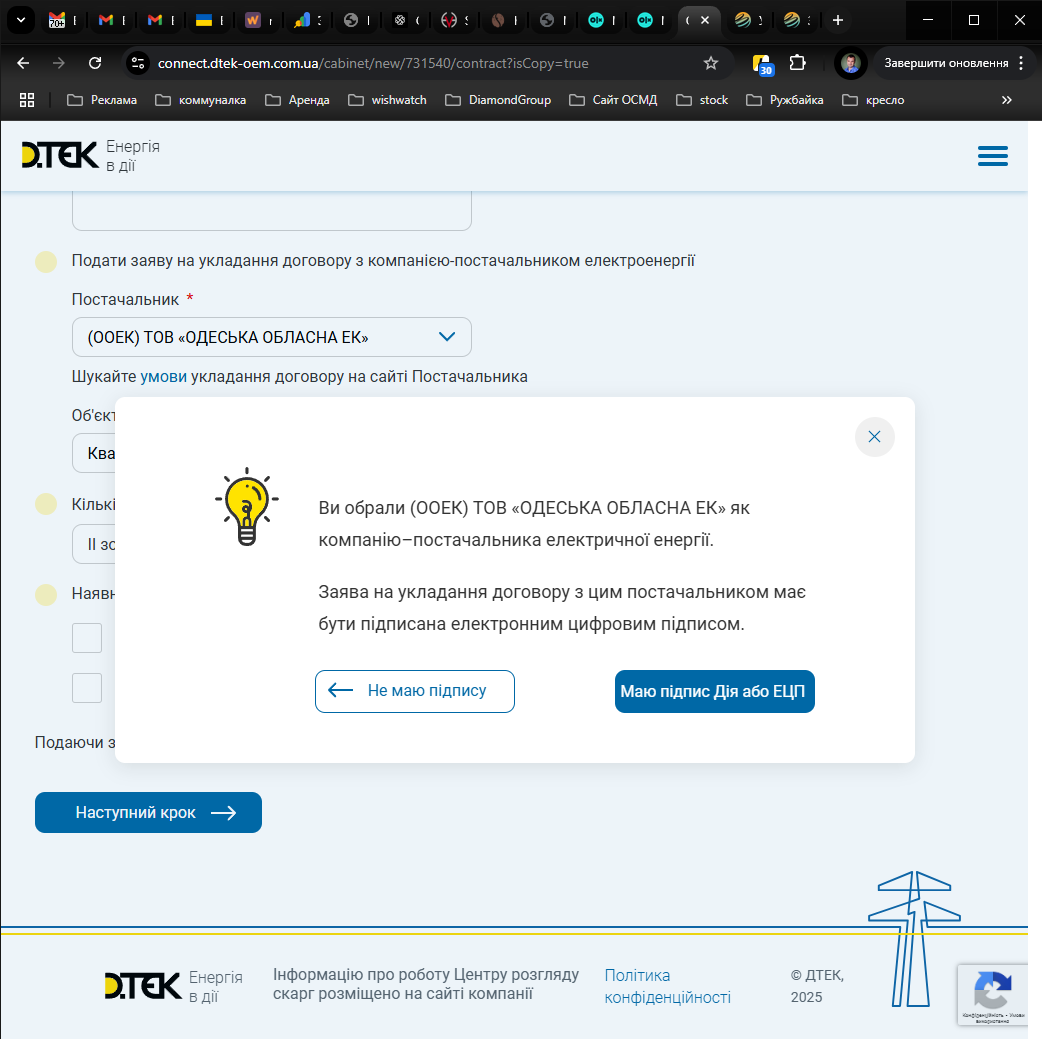
Task: Open the 'умови' link
Action: coord(163,376)
